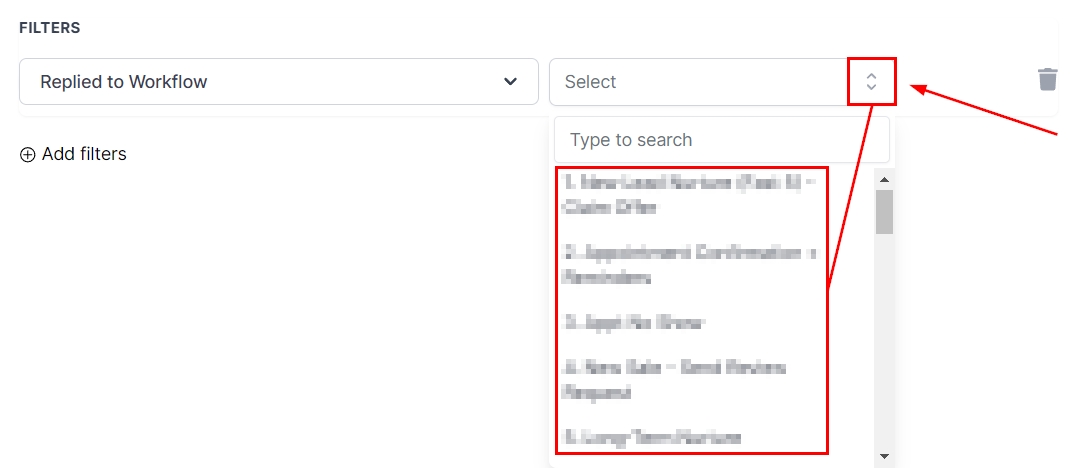Click the plus circle icon beside Add filters
Screen dimensions: 1079x468
[x=28, y=154]
